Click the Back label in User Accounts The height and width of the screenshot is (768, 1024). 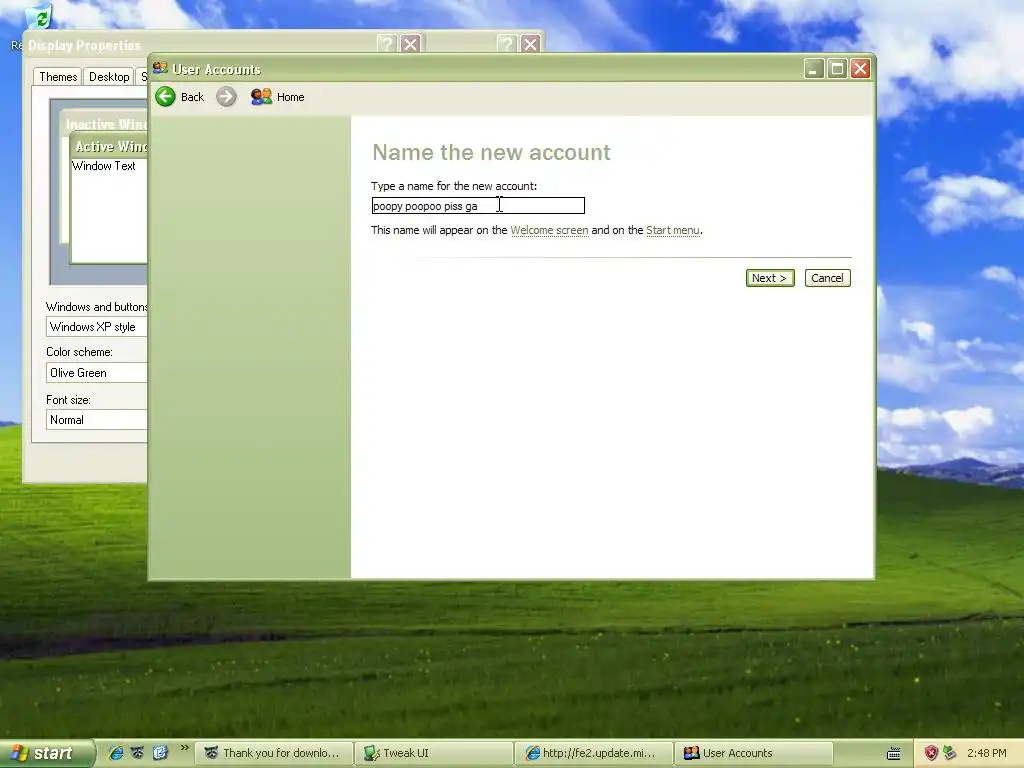pos(192,97)
